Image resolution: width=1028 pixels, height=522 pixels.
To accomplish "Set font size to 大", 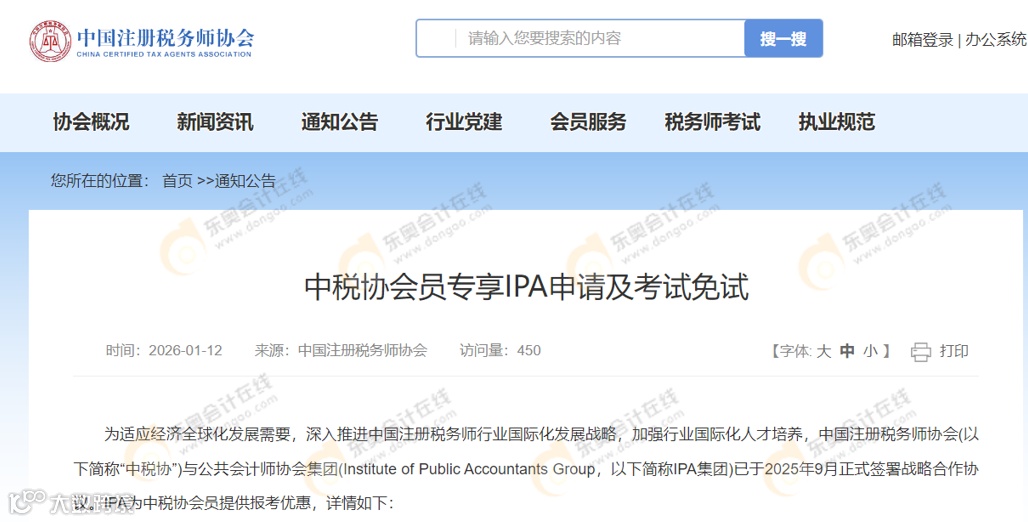I will (x=823, y=351).
